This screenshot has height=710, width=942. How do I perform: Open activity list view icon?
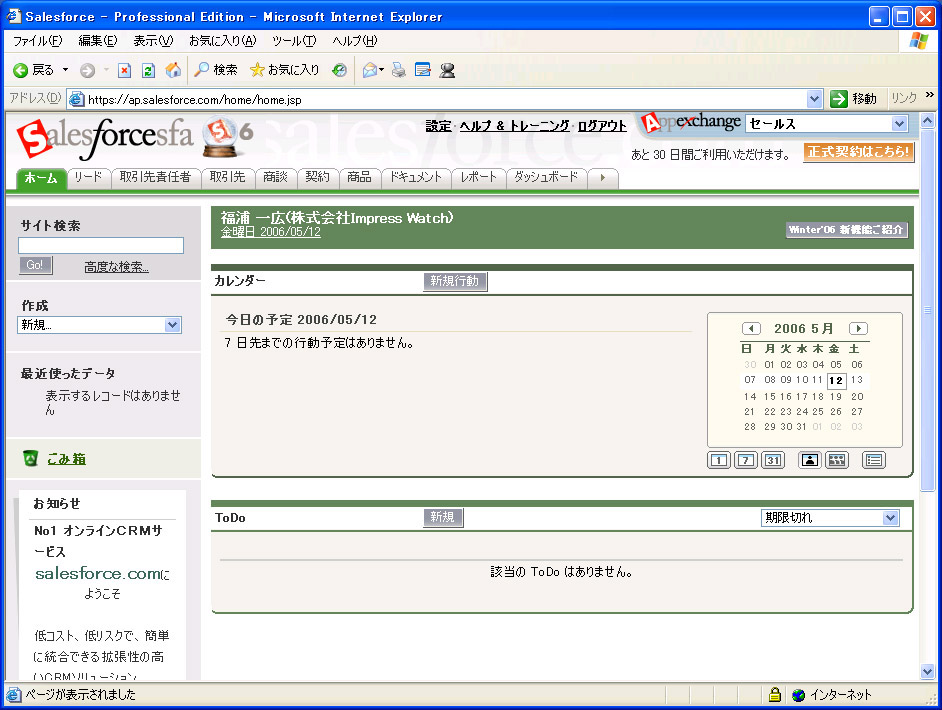pos(874,460)
